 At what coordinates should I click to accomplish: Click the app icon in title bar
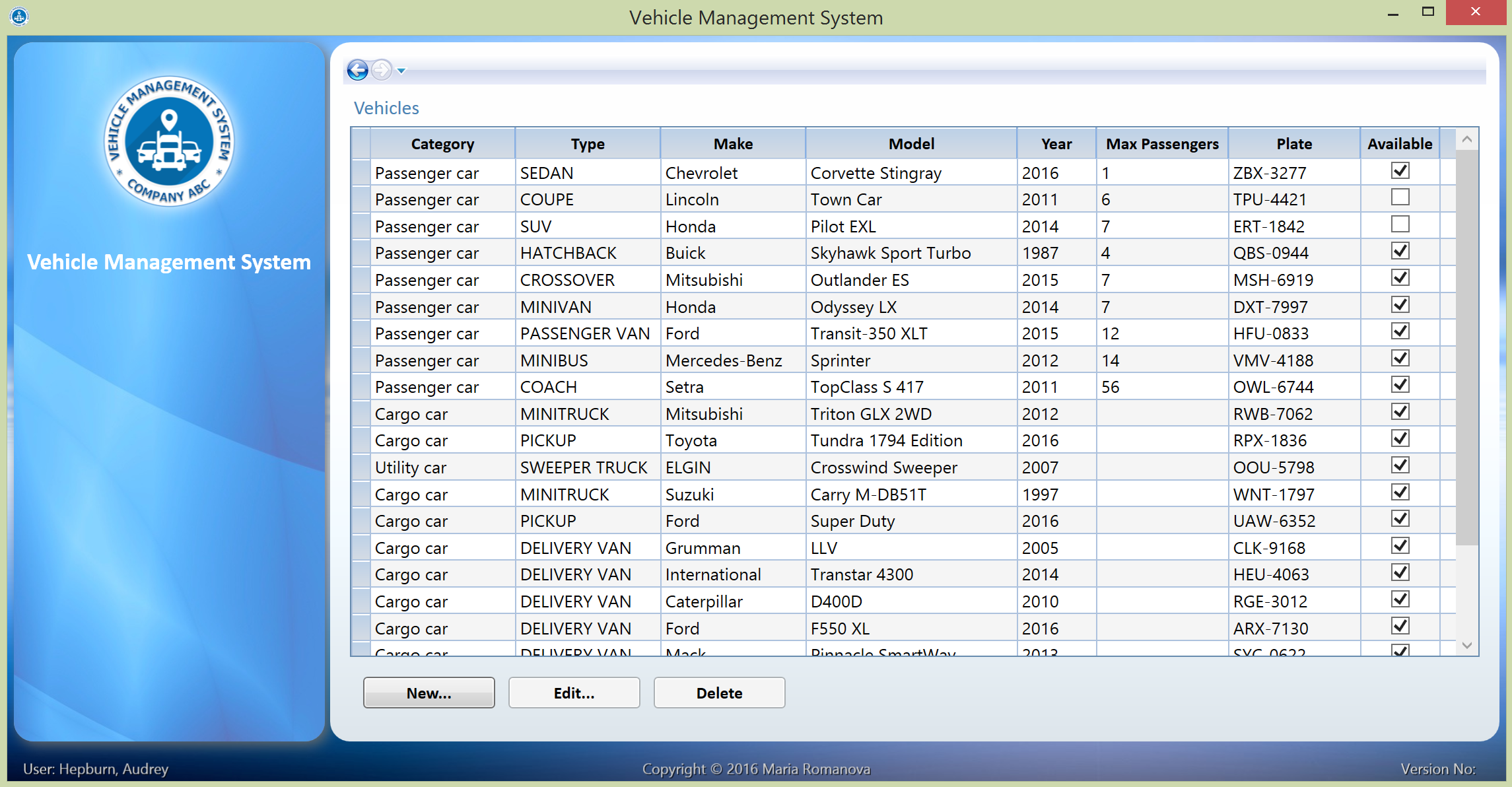pyautogui.click(x=19, y=16)
